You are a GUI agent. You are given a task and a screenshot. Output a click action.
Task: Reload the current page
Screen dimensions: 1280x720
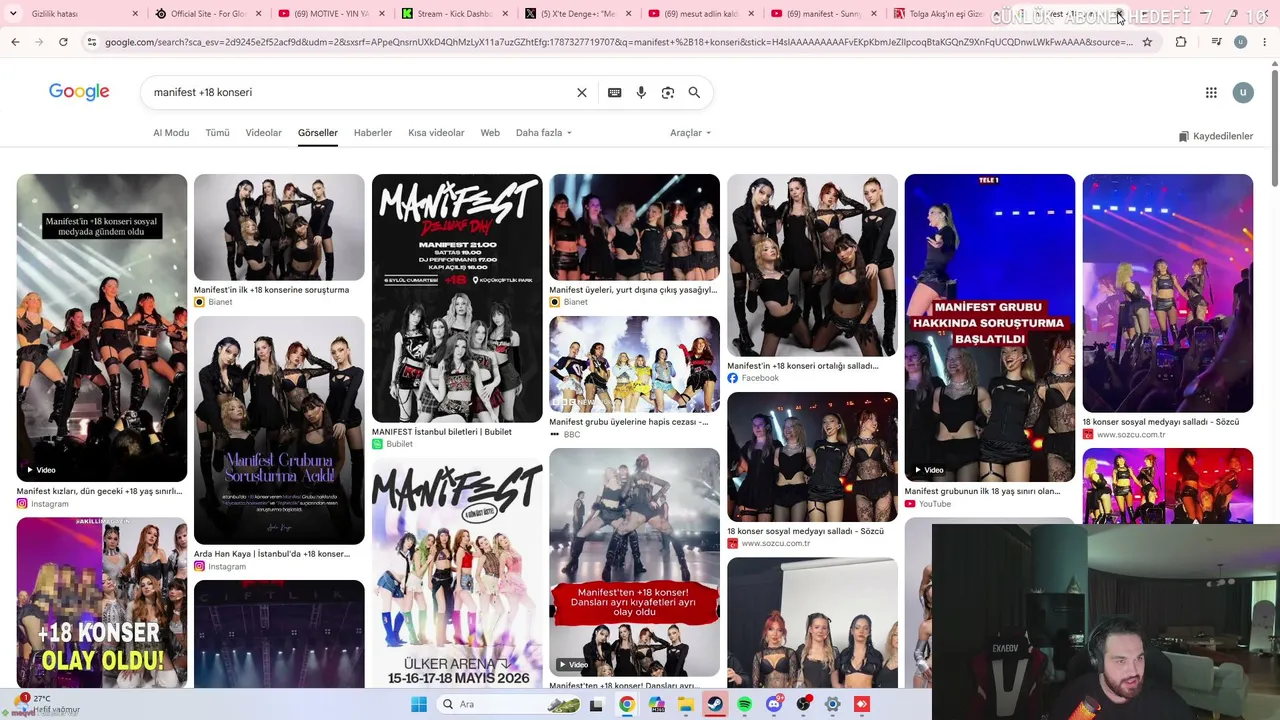point(63,42)
